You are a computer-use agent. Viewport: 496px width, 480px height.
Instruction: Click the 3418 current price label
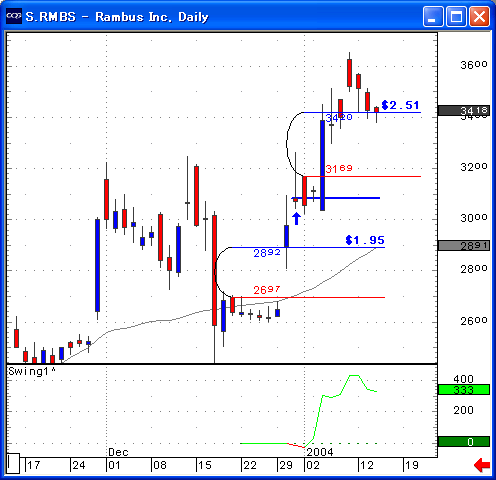[x=464, y=110]
